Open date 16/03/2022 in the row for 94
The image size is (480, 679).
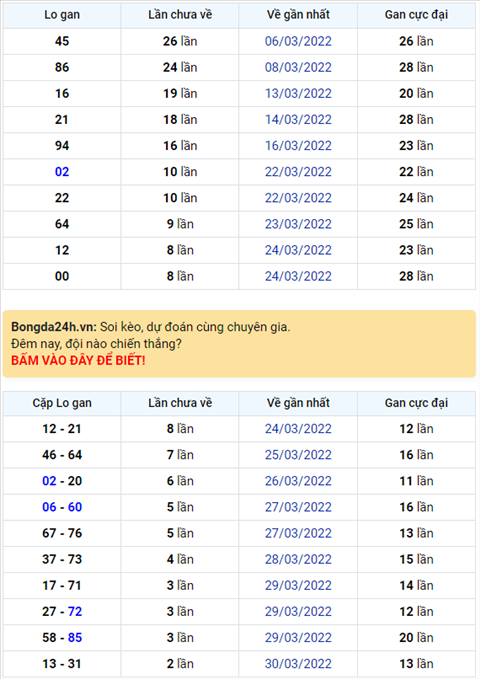298,146
